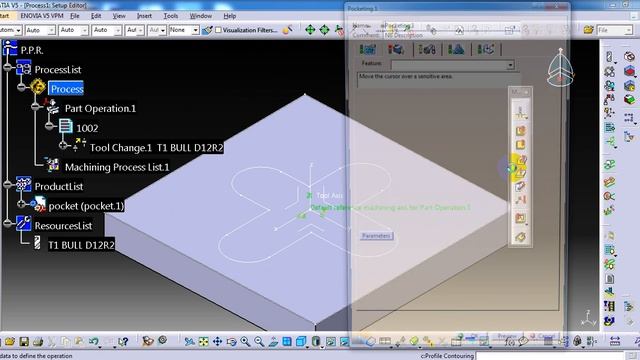
Task: Open the Strategy tab icon in Pocketing dialog
Action: pyautogui.click(x=367, y=50)
